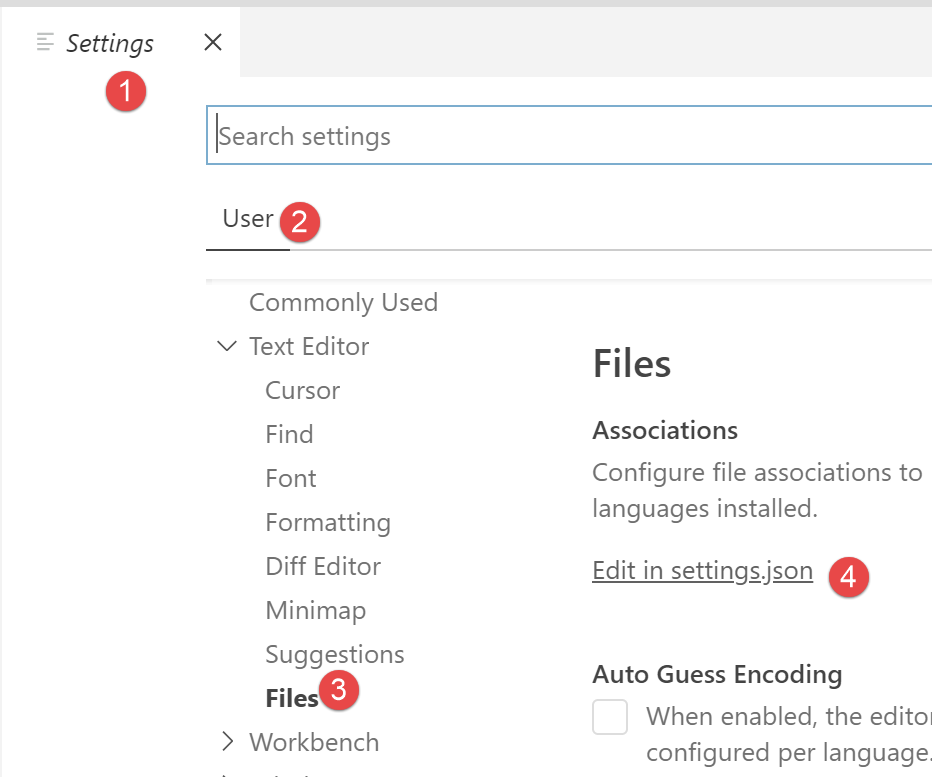Close the Settings tab
Image resolution: width=932 pixels, height=777 pixels.
(x=212, y=42)
